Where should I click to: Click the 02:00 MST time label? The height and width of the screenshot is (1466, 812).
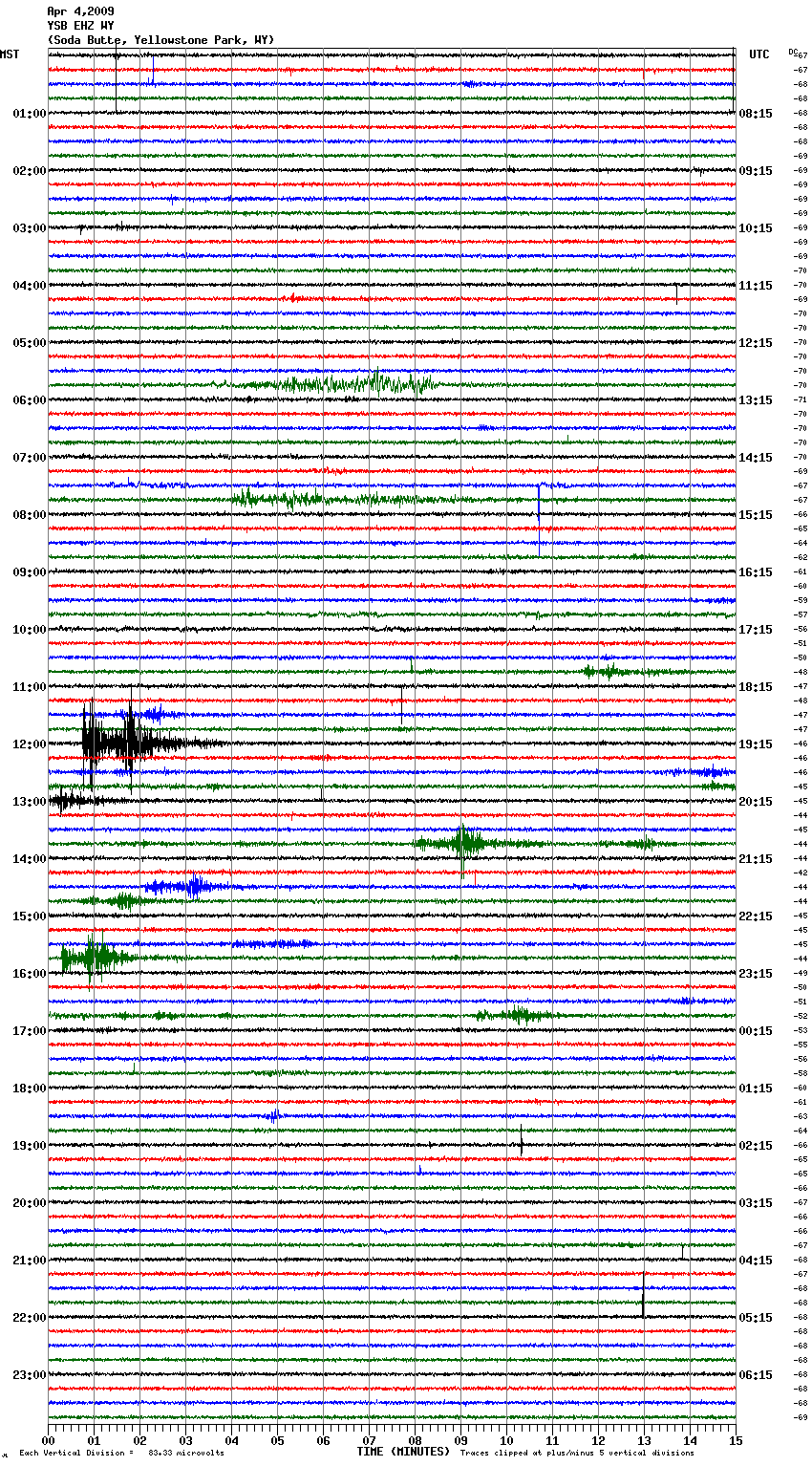click(x=29, y=171)
